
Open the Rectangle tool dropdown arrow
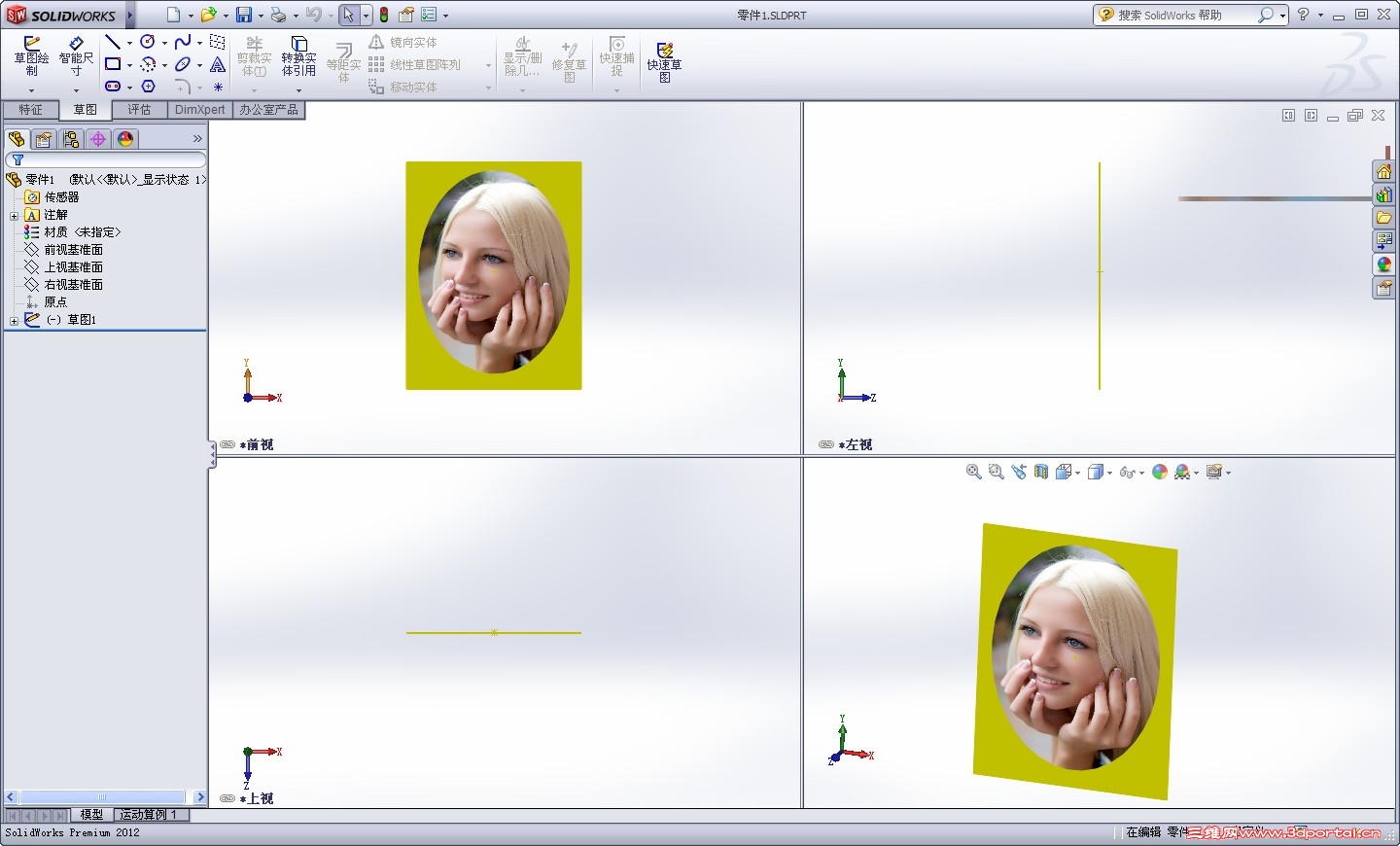point(129,65)
